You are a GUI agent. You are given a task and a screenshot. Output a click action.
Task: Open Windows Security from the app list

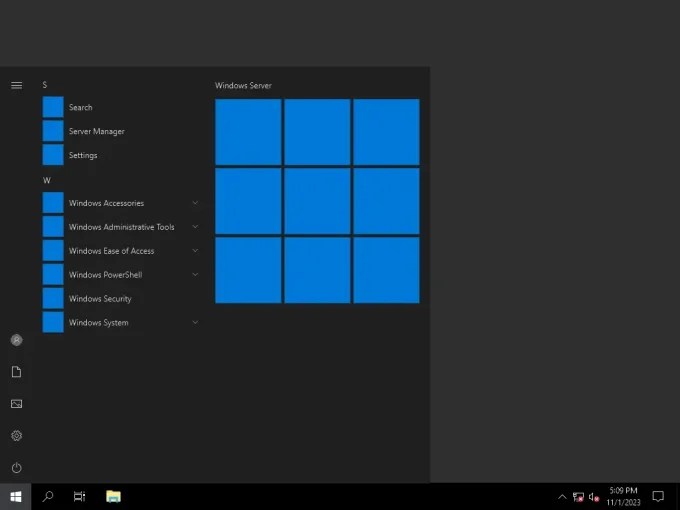point(121,298)
